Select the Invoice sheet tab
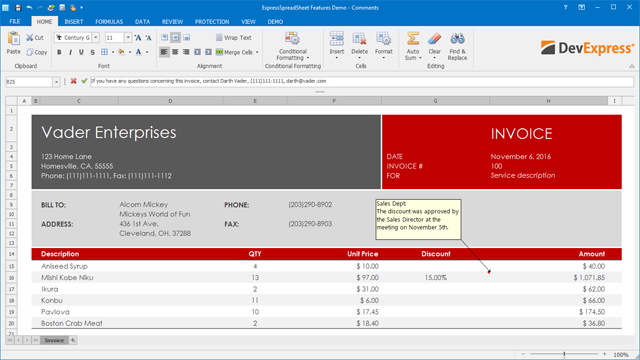Screen dimensions: 640x360 pos(54,340)
